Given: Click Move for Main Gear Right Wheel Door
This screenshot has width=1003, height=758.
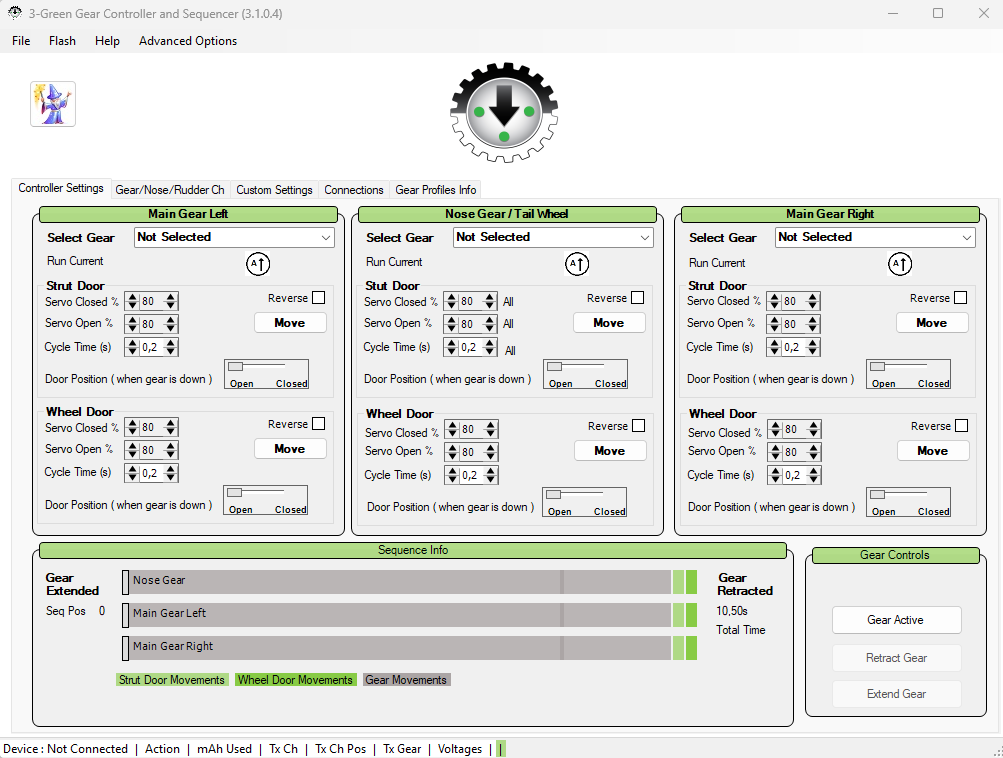Looking at the screenshot, I should [x=932, y=451].
